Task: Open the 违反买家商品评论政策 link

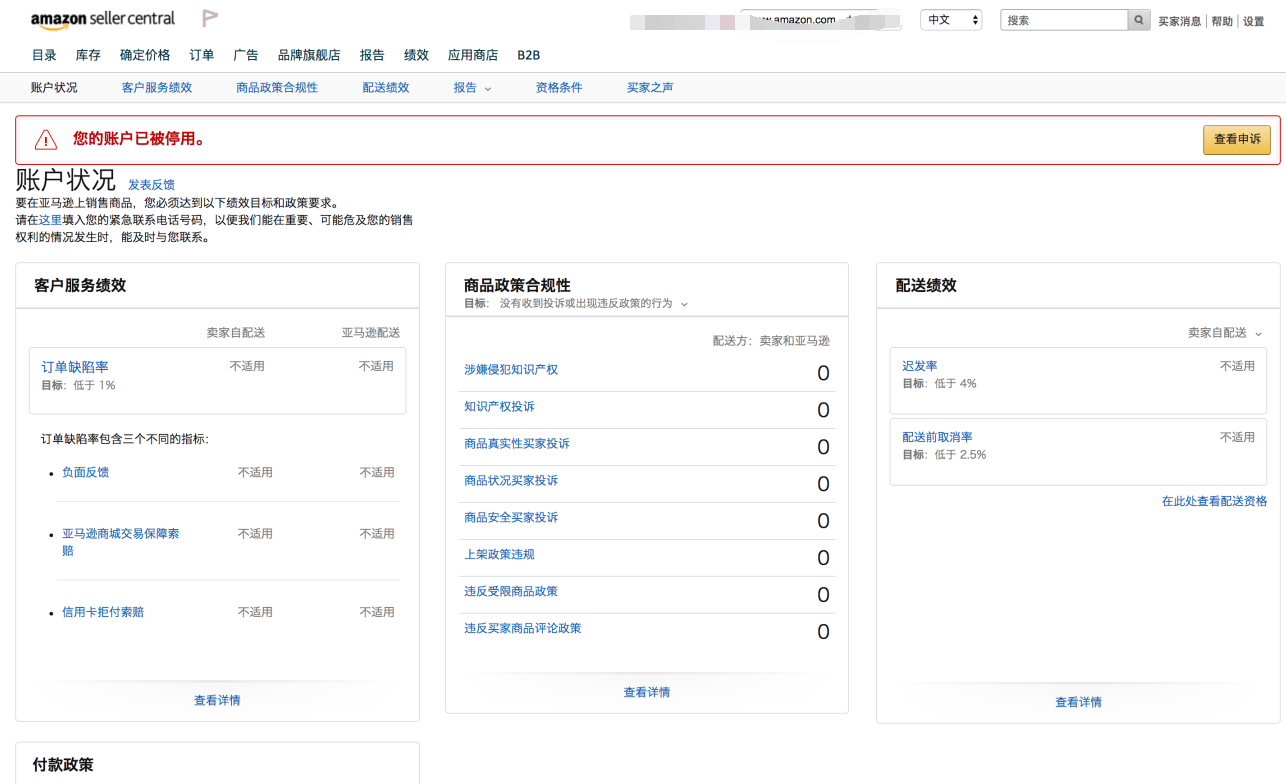Action: [523, 629]
